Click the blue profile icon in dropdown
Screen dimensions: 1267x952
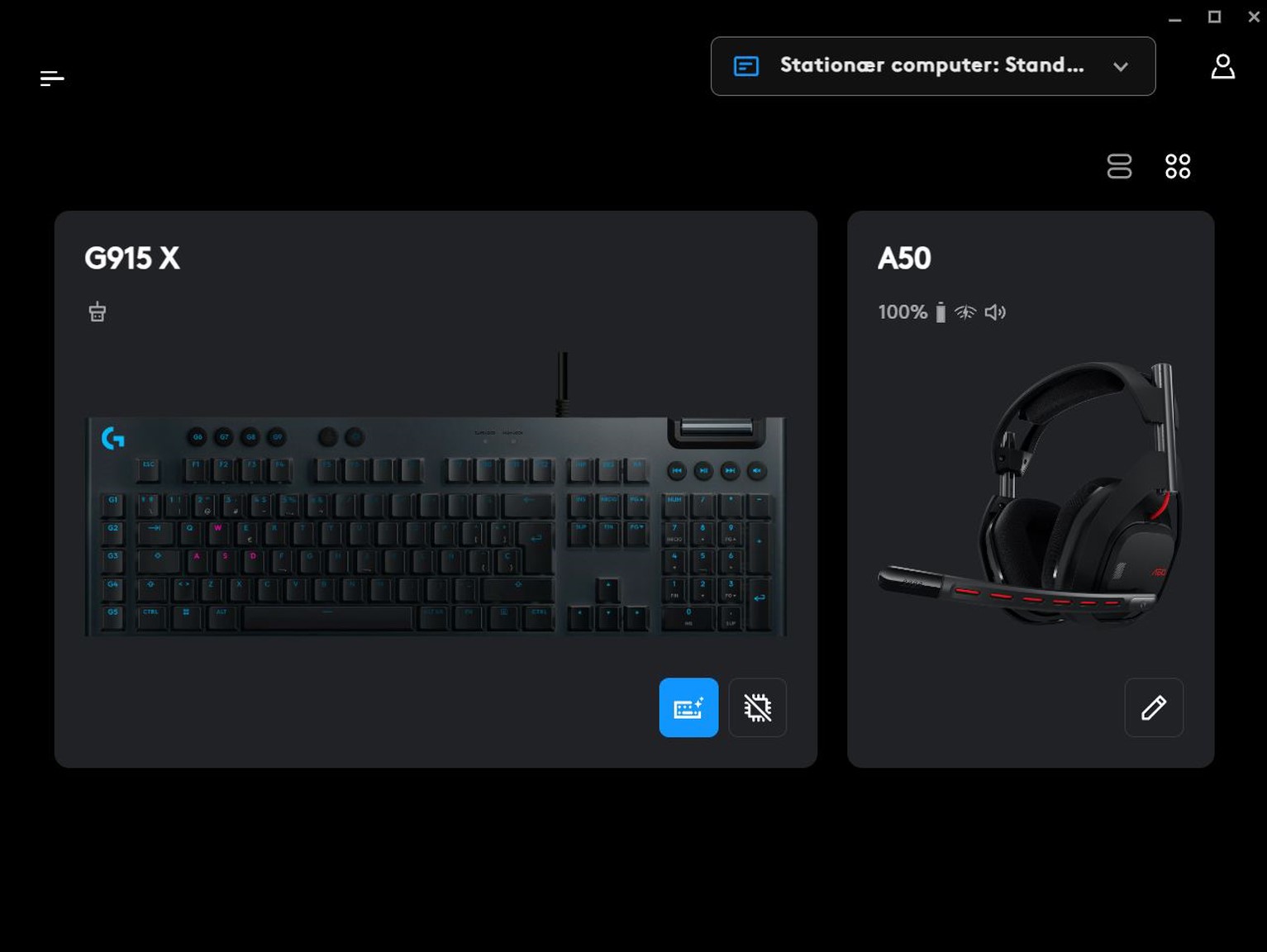coord(746,66)
